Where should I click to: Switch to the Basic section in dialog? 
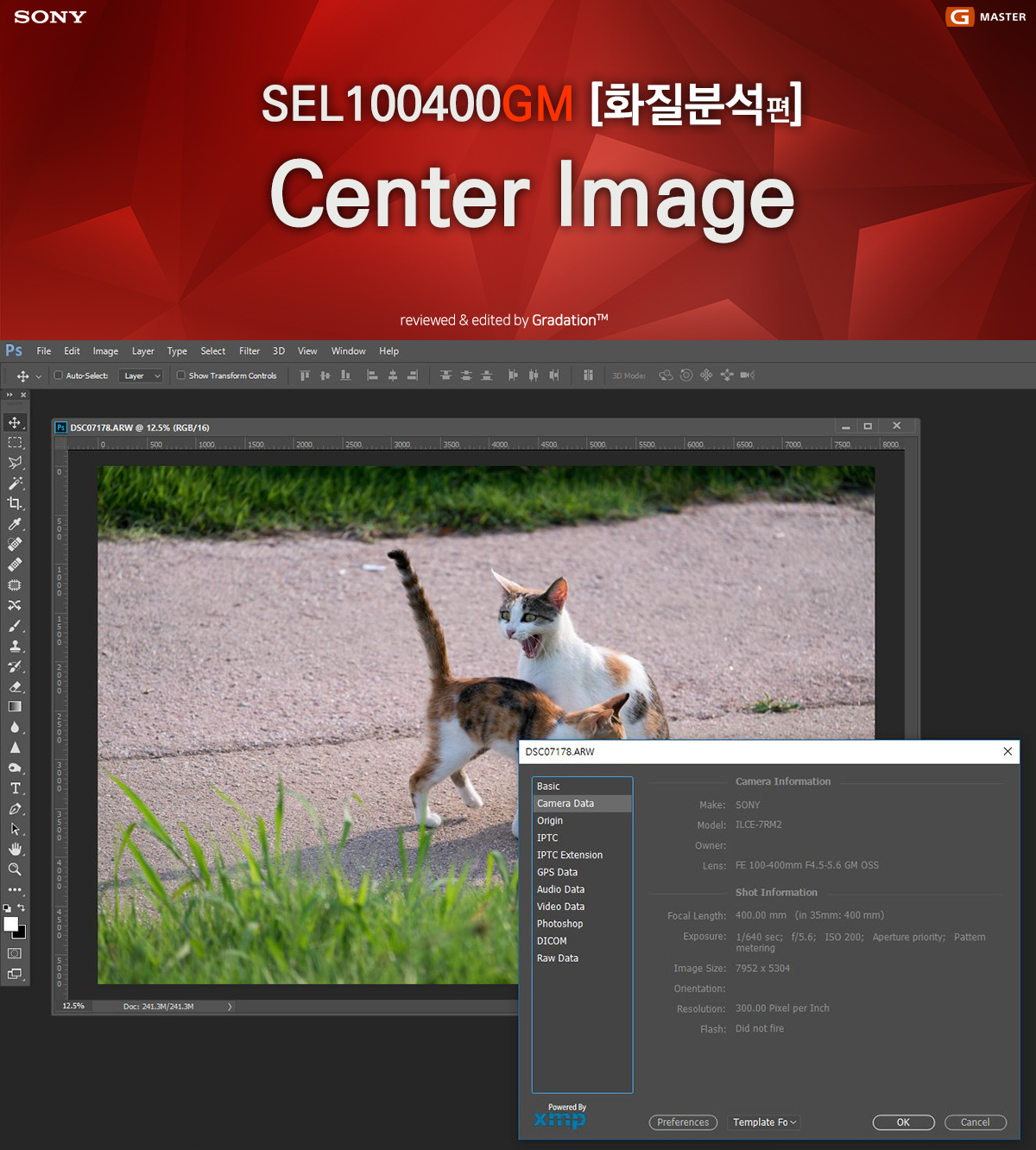pos(583,787)
